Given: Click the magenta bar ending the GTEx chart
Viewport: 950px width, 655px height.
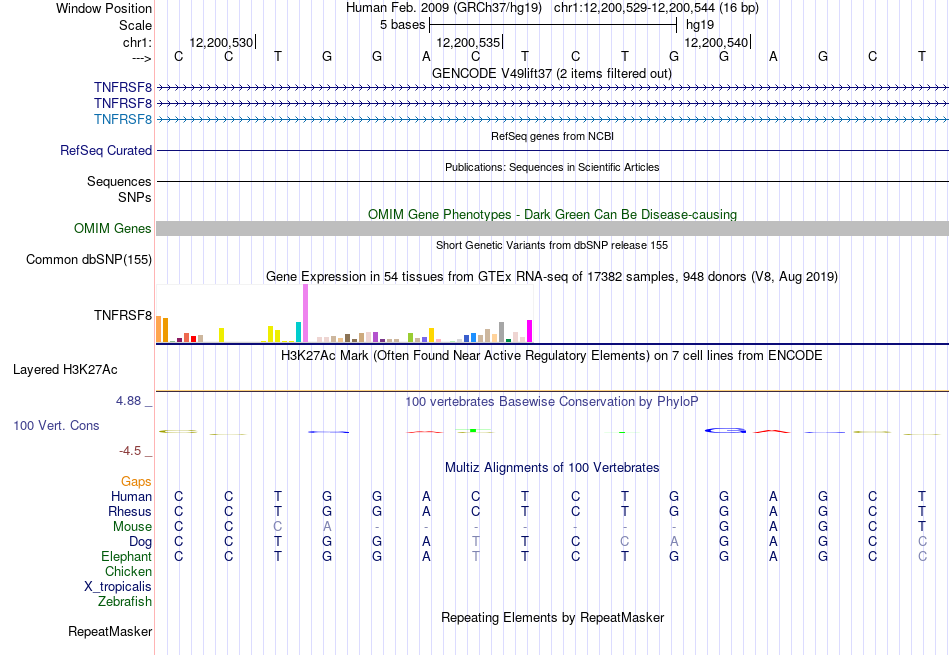Looking at the screenshot, I should click(530, 331).
